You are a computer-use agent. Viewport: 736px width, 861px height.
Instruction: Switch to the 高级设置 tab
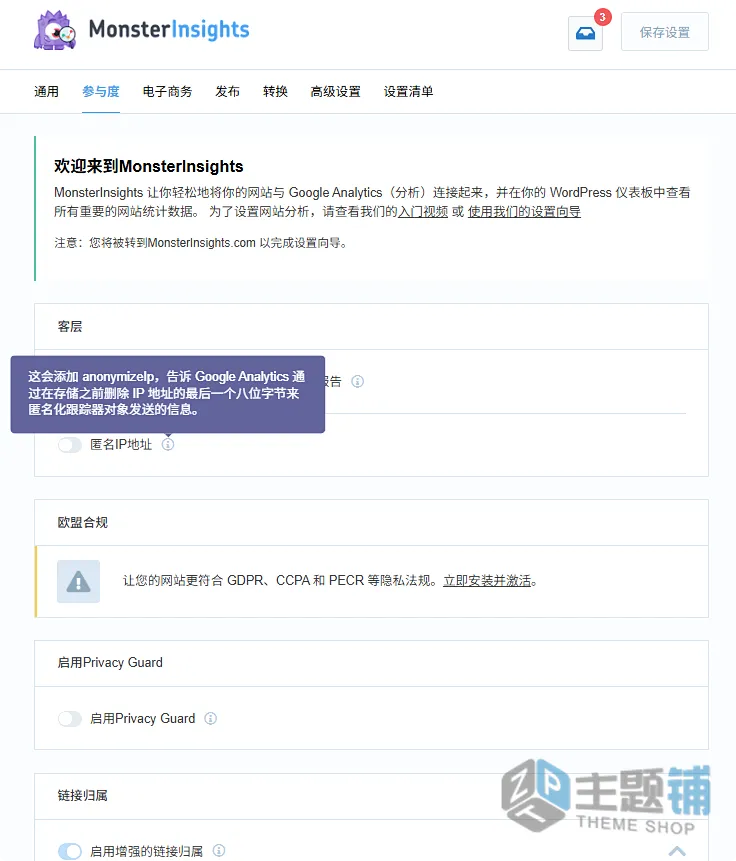[x=336, y=92]
